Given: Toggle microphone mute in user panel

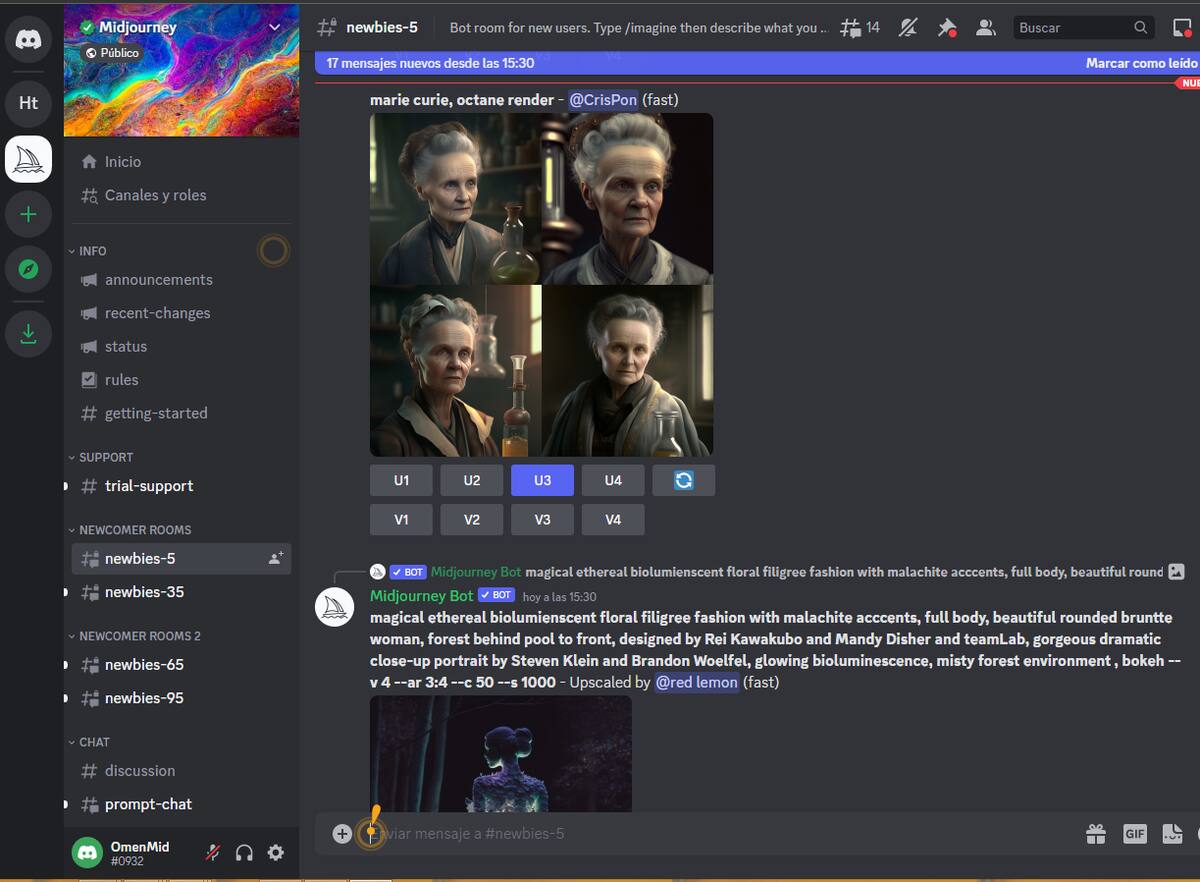Looking at the screenshot, I should [x=213, y=853].
